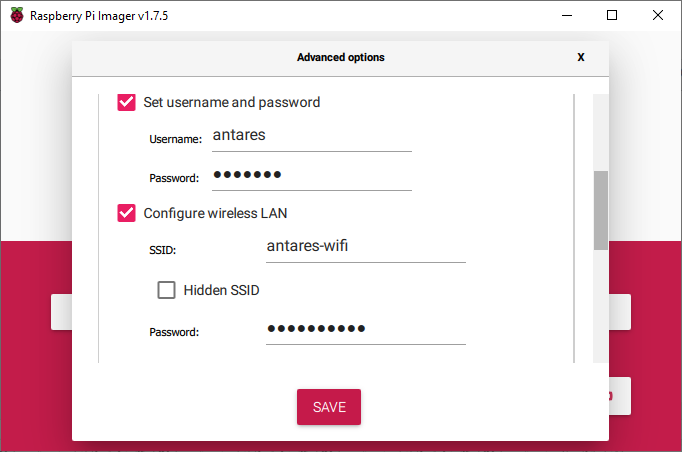Uncheck Set username and password
The height and width of the screenshot is (452, 682).
coord(127,102)
